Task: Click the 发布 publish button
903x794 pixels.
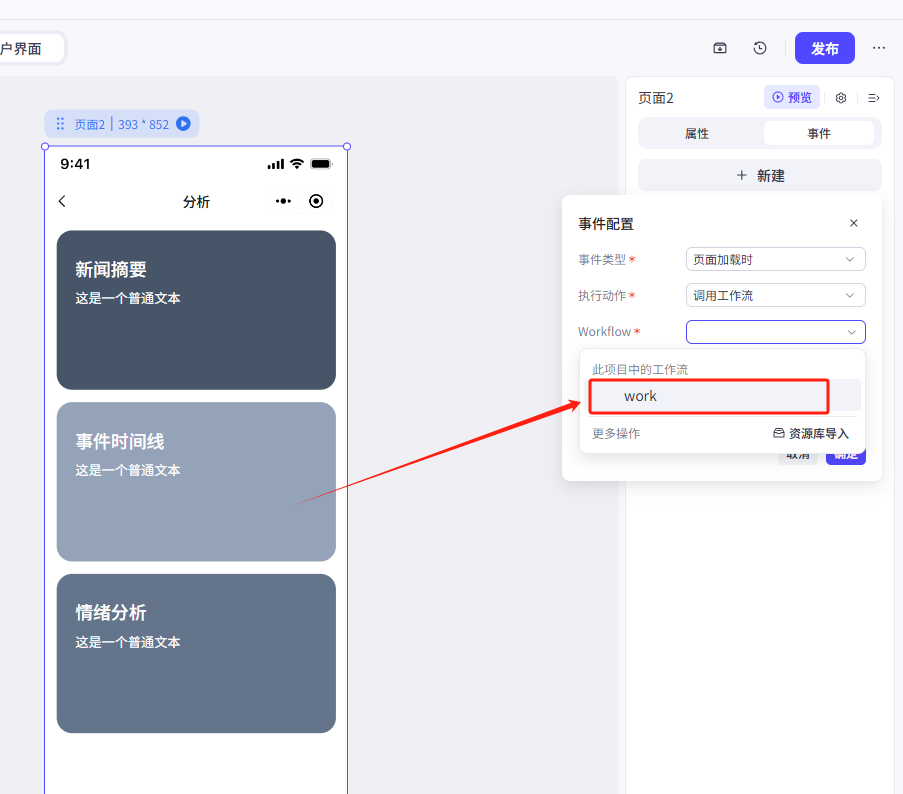Action: click(824, 48)
